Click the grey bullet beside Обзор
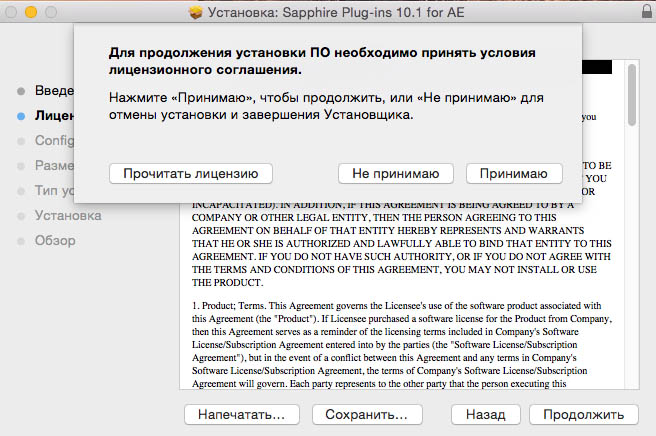This screenshot has width=656, height=436. pyautogui.click(x=21, y=241)
